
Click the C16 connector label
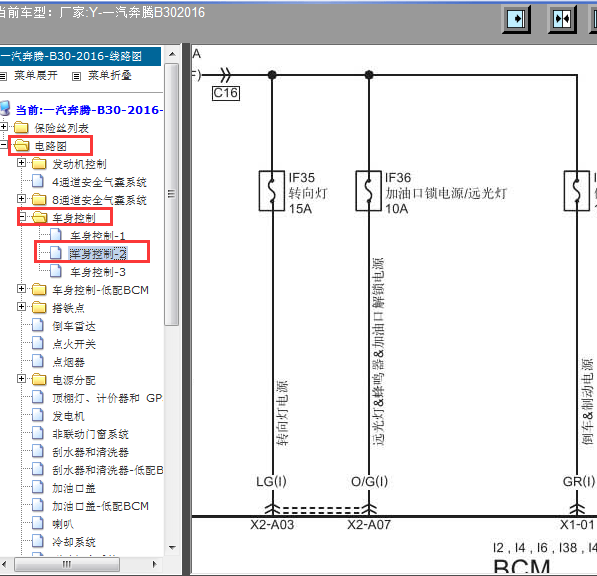coord(226,93)
